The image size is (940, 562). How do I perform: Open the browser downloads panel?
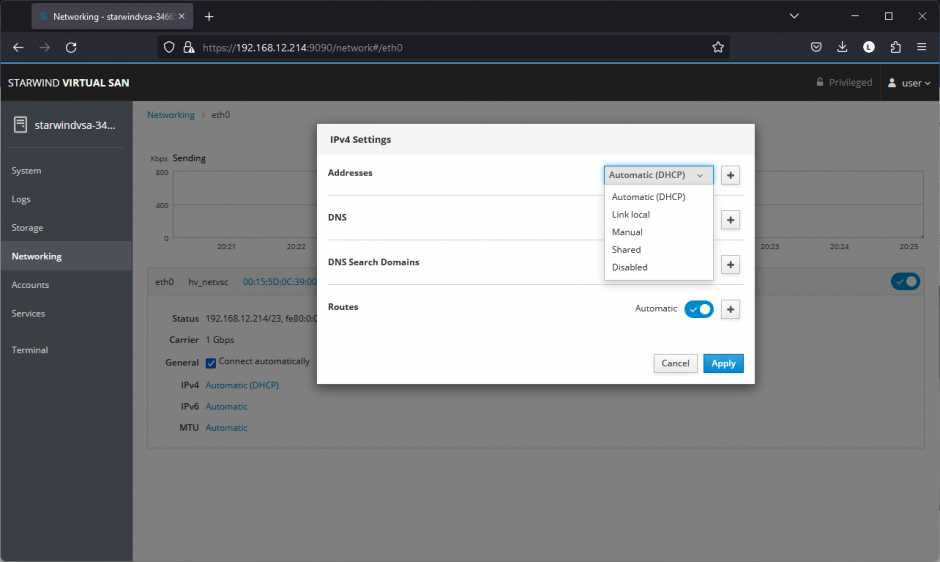click(842, 47)
